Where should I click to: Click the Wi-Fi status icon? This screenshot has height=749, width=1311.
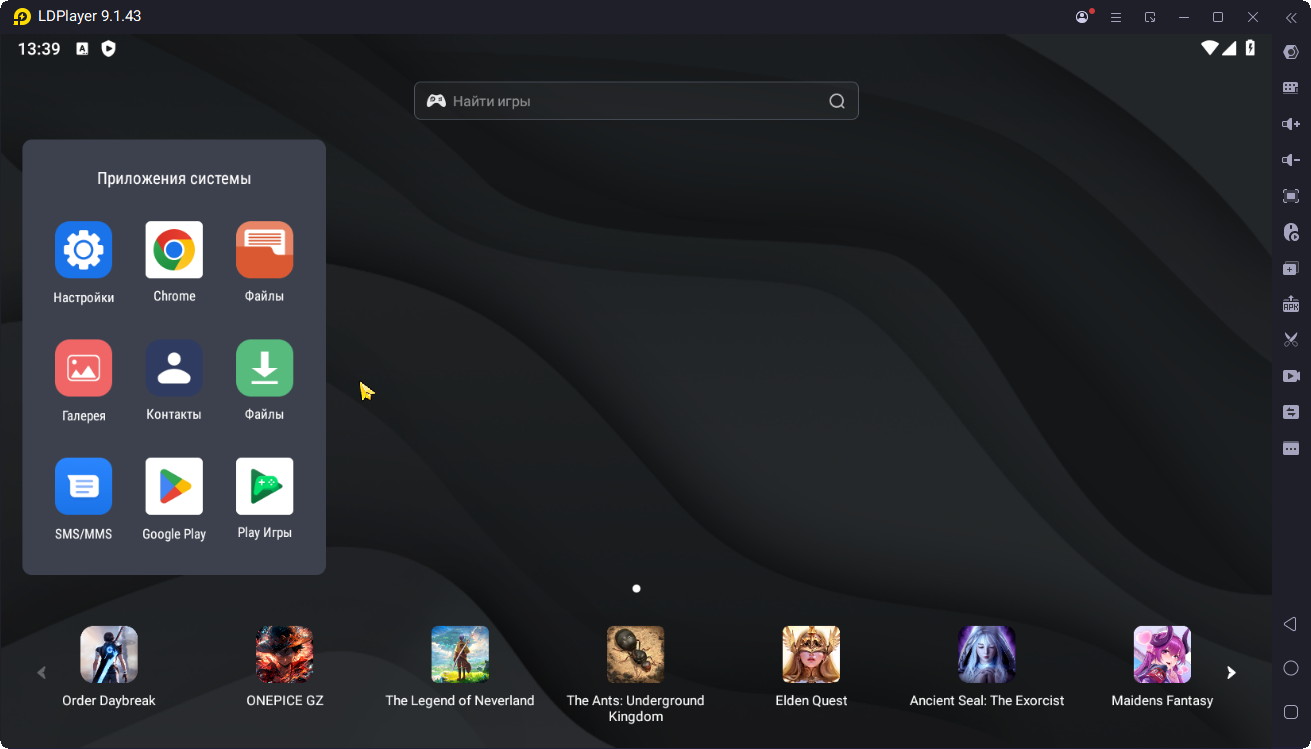point(1210,48)
